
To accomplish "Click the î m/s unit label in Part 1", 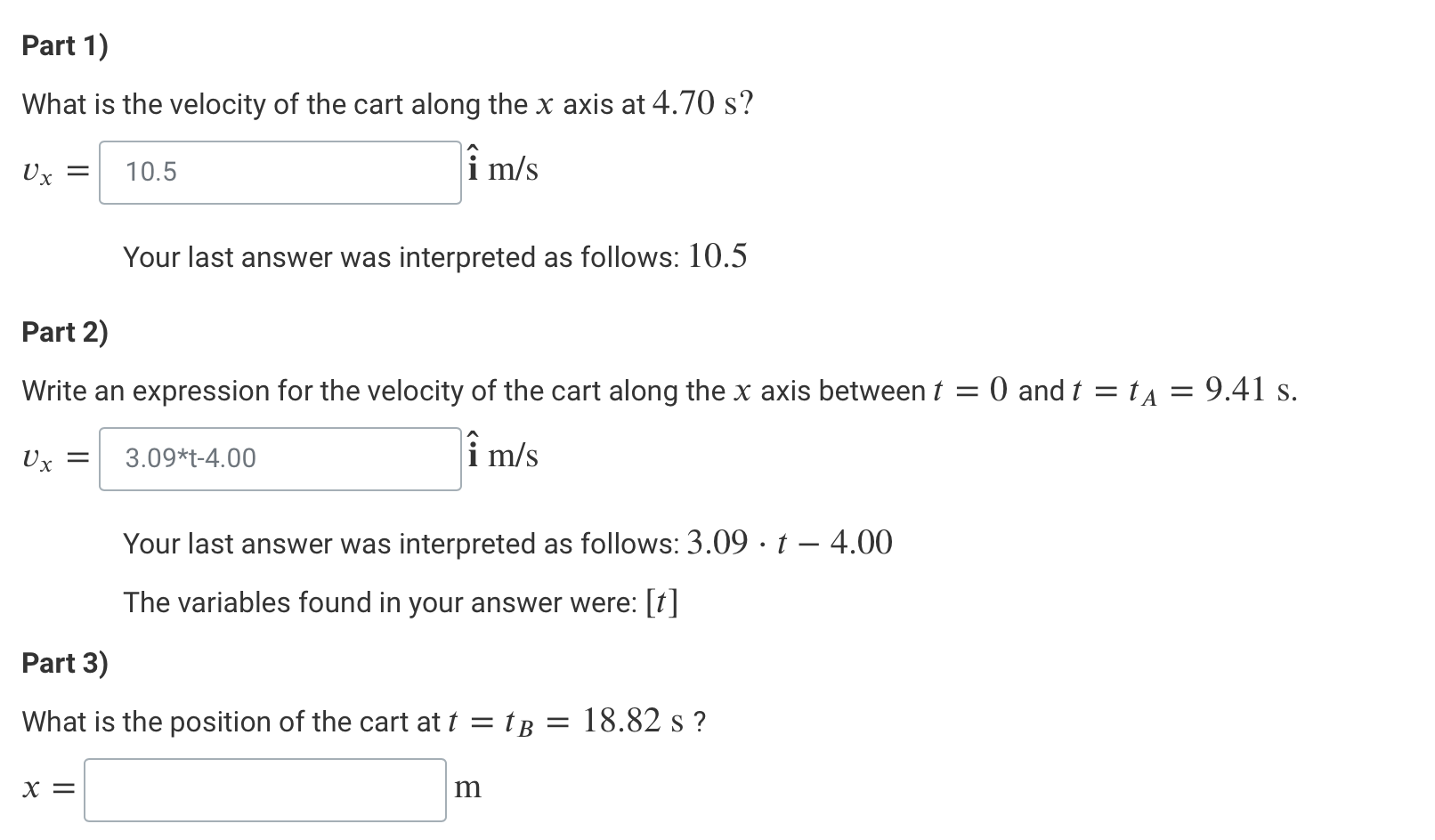I will (501, 169).
